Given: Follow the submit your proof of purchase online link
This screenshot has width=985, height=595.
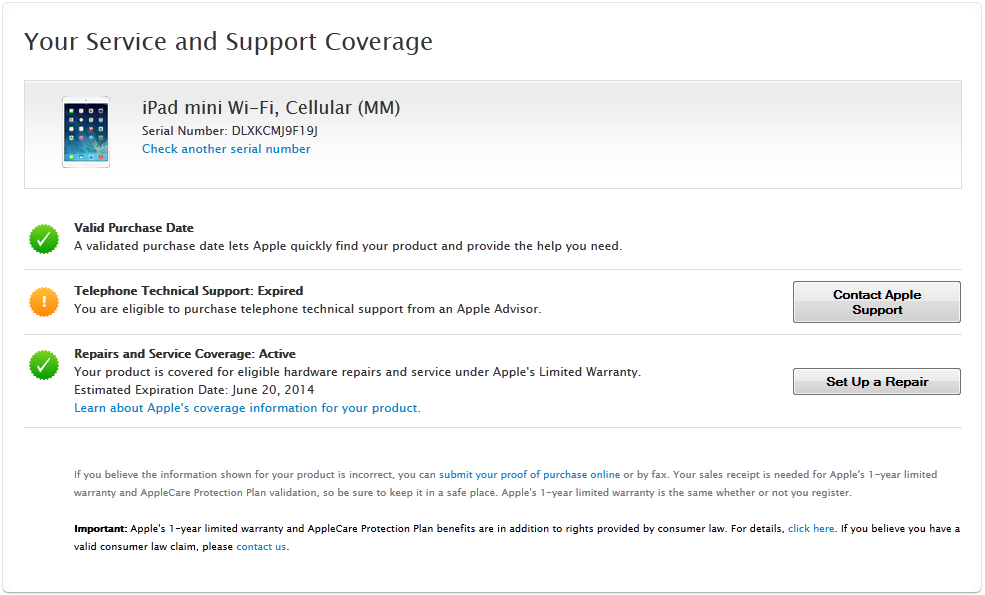Looking at the screenshot, I should point(529,475).
